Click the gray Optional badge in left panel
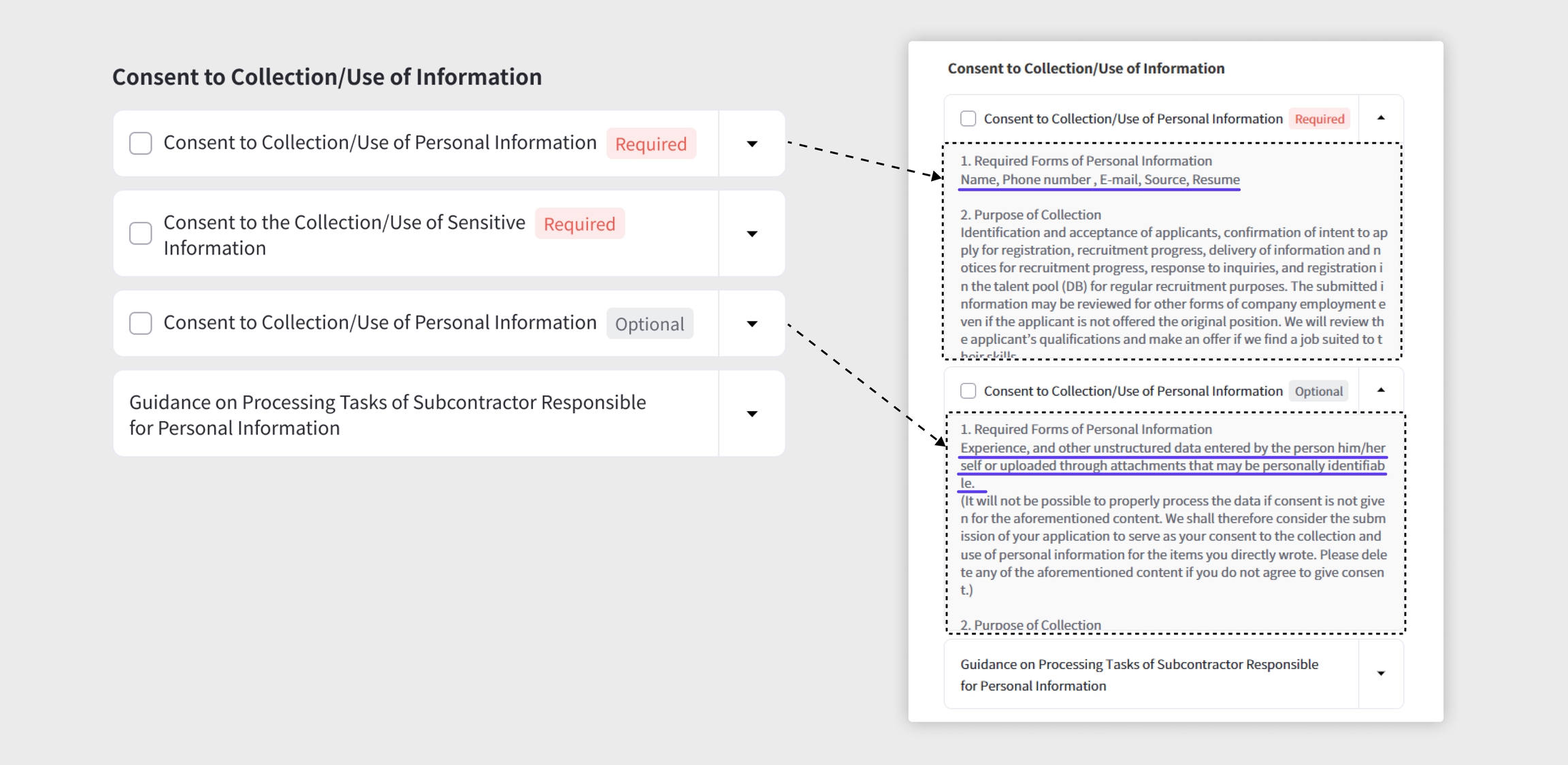1568x765 pixels. 649,324
